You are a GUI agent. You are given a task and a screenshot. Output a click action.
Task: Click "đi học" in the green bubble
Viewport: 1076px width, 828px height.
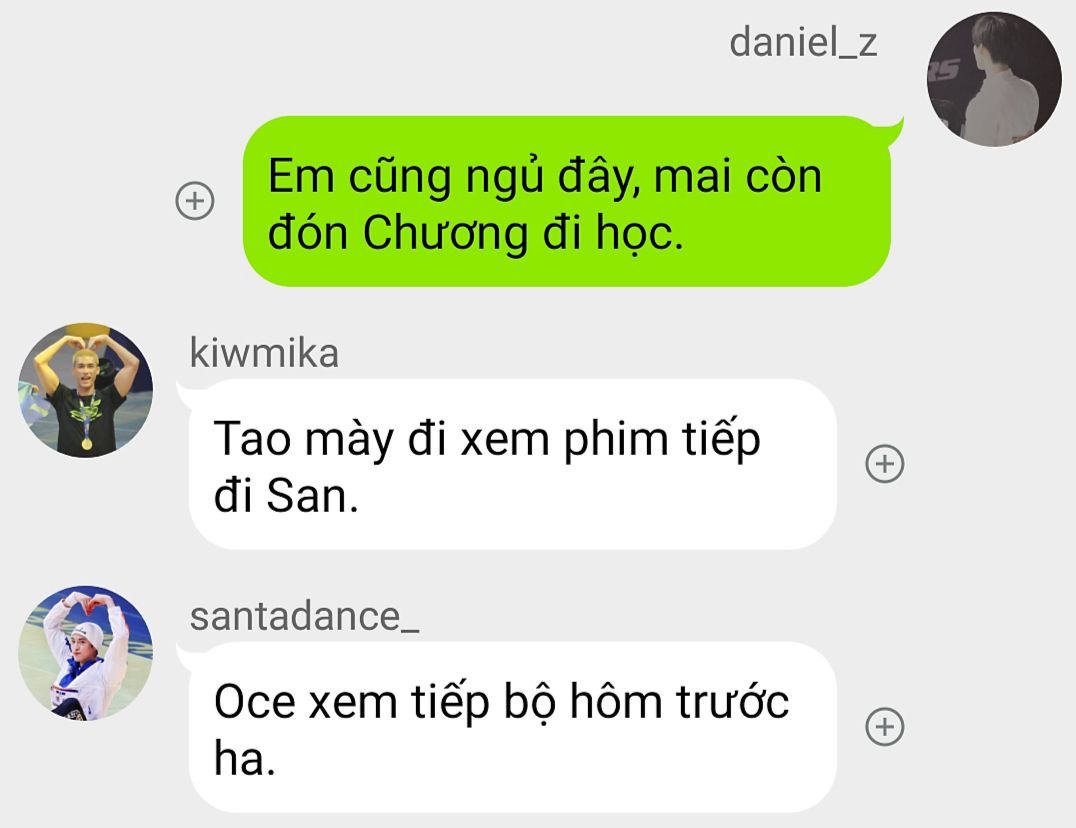(x=613, y=233)
